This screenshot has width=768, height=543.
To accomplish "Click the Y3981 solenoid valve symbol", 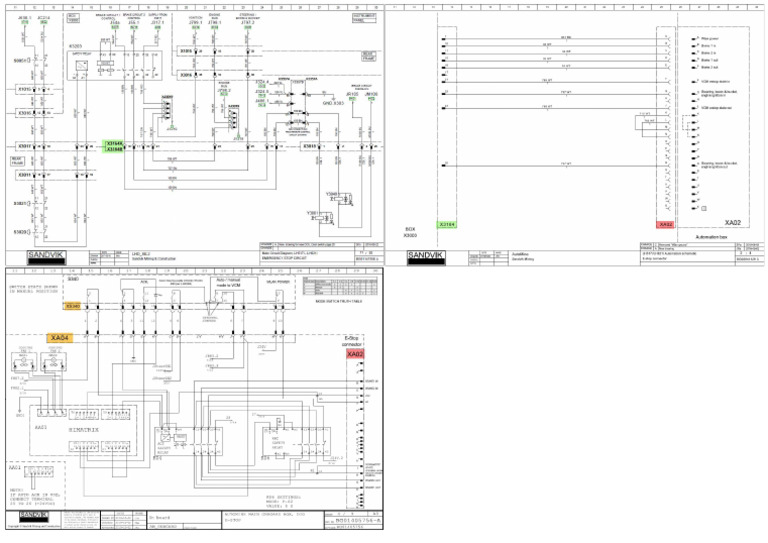I will (324, 218).
